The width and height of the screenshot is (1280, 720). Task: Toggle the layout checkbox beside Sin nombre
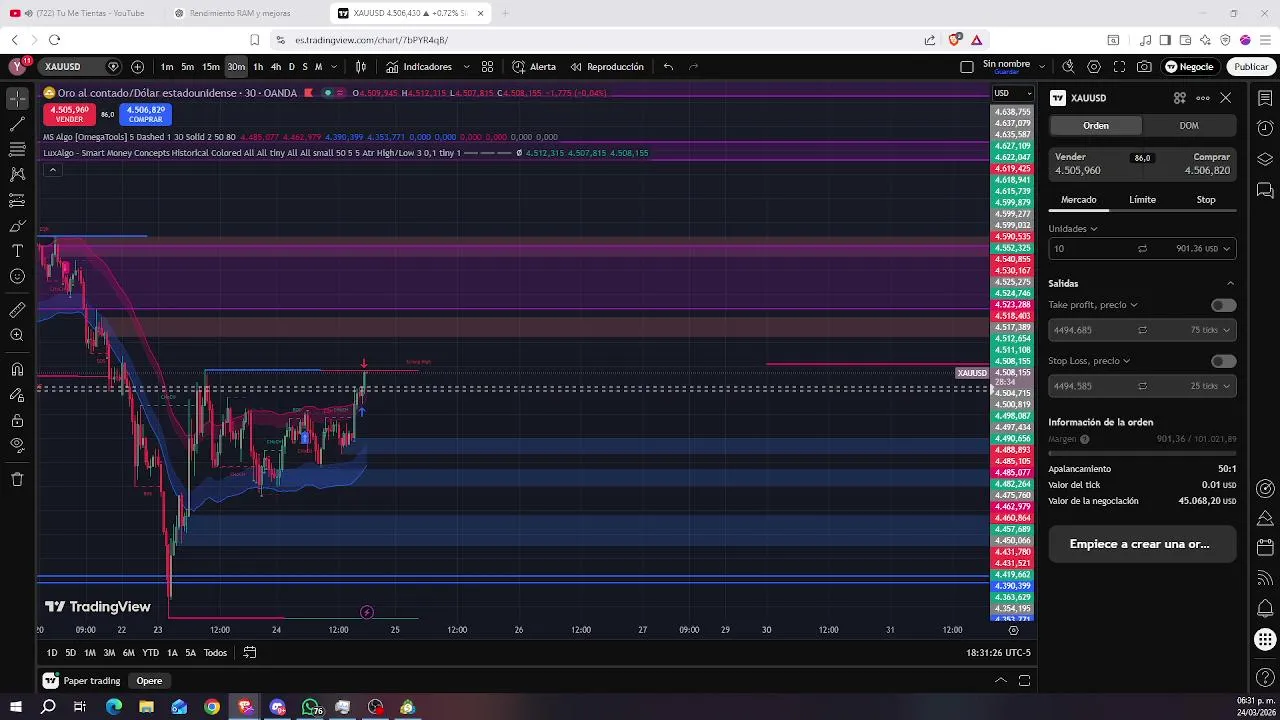pyautogui.click(x=966, y=67)
